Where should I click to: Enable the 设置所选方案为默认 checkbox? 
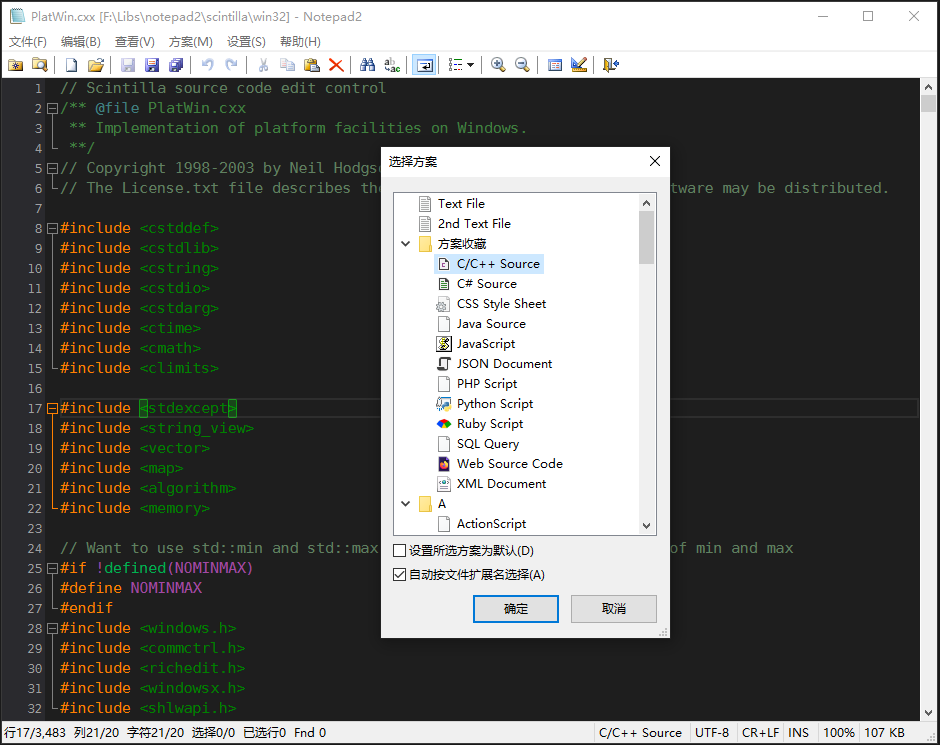tap(398, 549)
